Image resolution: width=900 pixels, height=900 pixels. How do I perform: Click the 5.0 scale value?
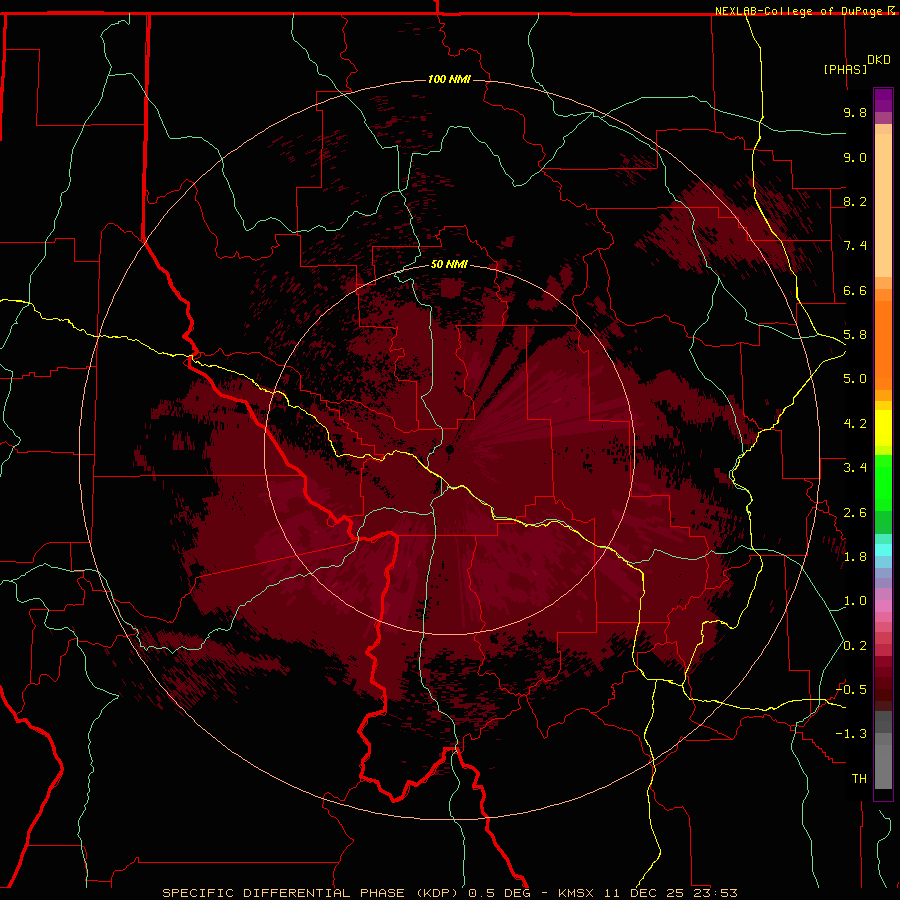click(x=855, y=379)
